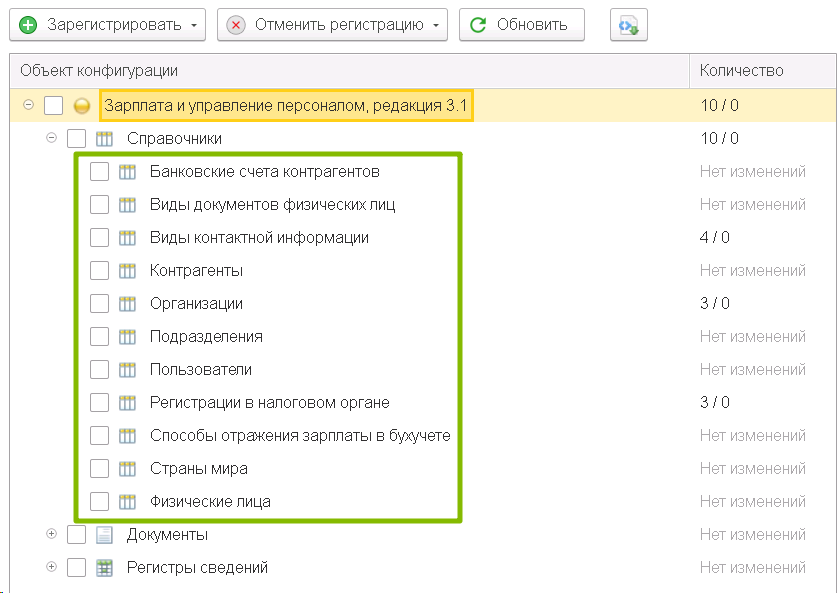Viewport: 837px width, 593px height.
Task: Click the table icon beside Контрагенты
Action: coord(127,271)
